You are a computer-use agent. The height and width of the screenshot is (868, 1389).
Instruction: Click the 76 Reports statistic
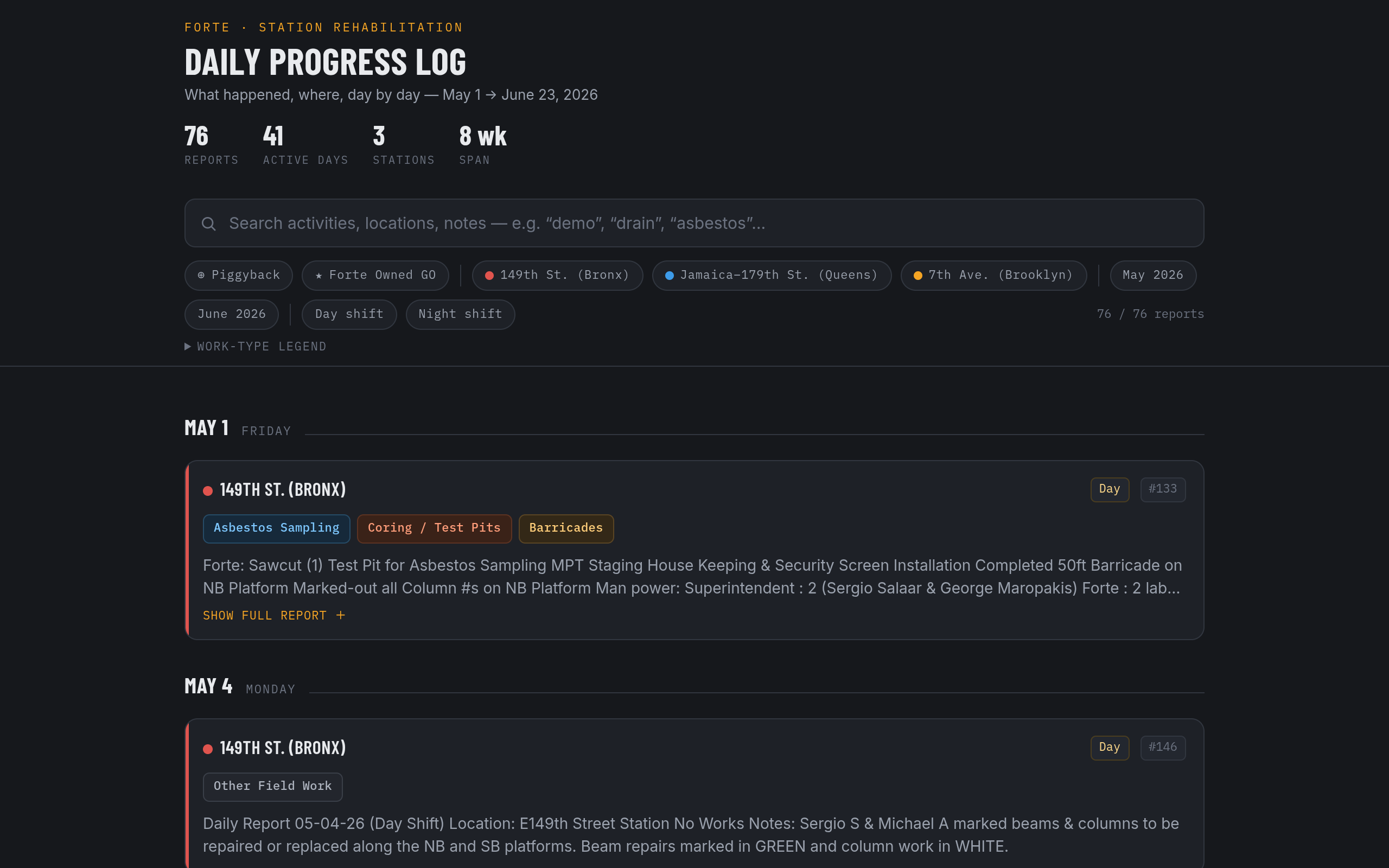(x=211, y=145)
